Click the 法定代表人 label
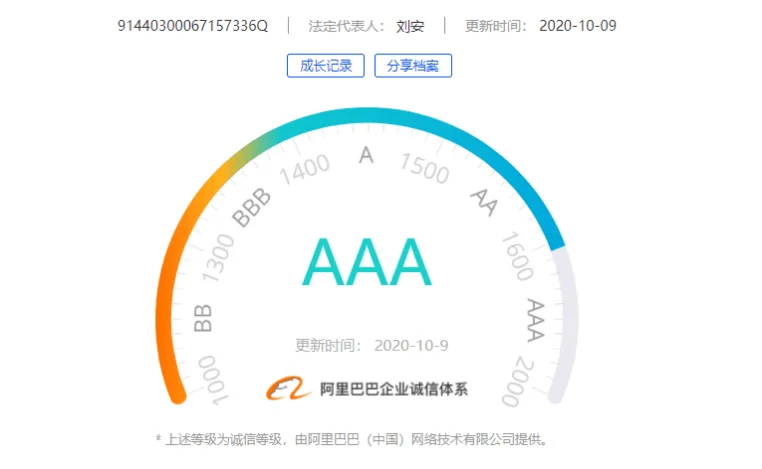Image resolution: width=762 pixels, height=469 pixels. coord(346,26)
